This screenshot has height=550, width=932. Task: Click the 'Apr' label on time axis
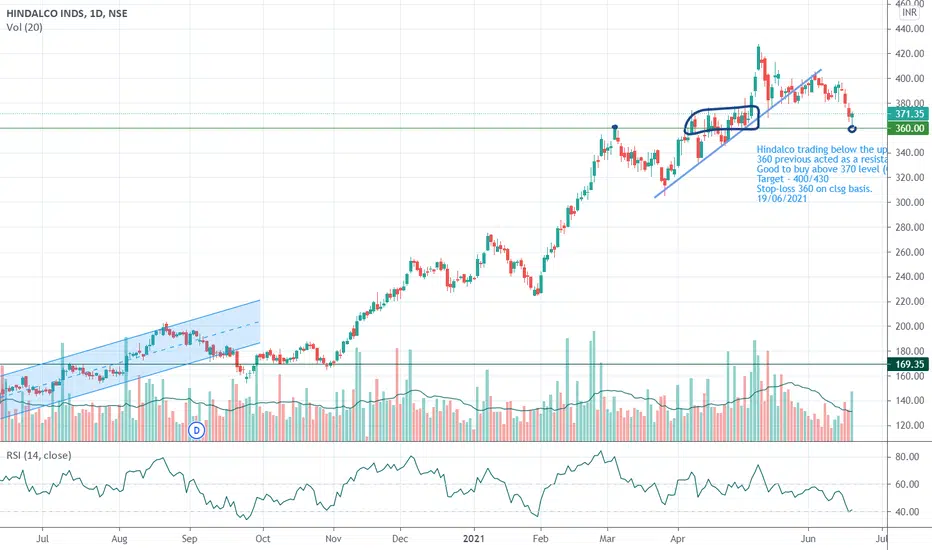click(678, 539)
